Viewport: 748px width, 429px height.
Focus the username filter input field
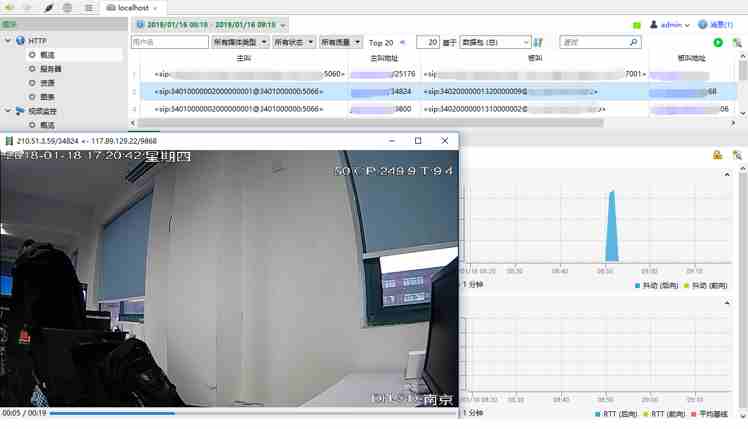point(170,42)
